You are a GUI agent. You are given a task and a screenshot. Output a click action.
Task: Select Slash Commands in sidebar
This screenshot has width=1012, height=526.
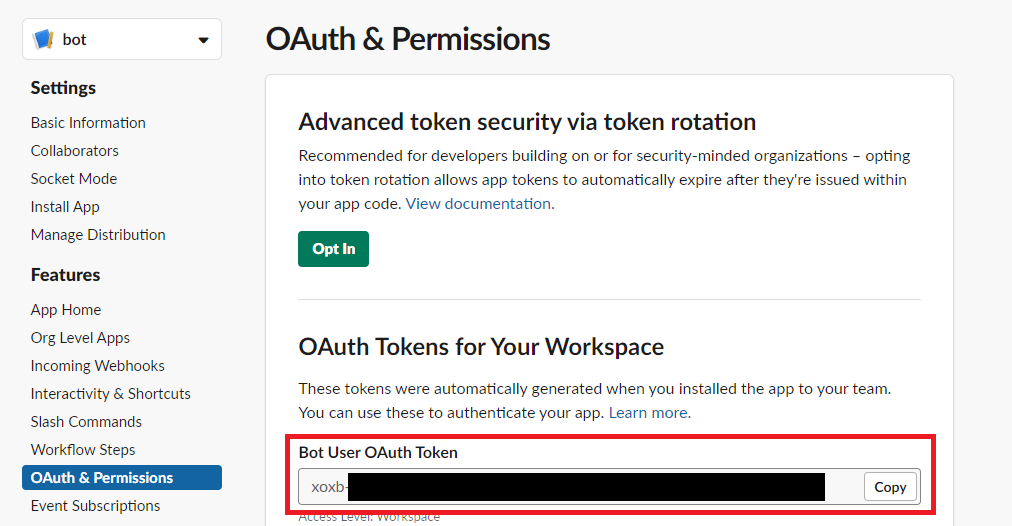86,422
